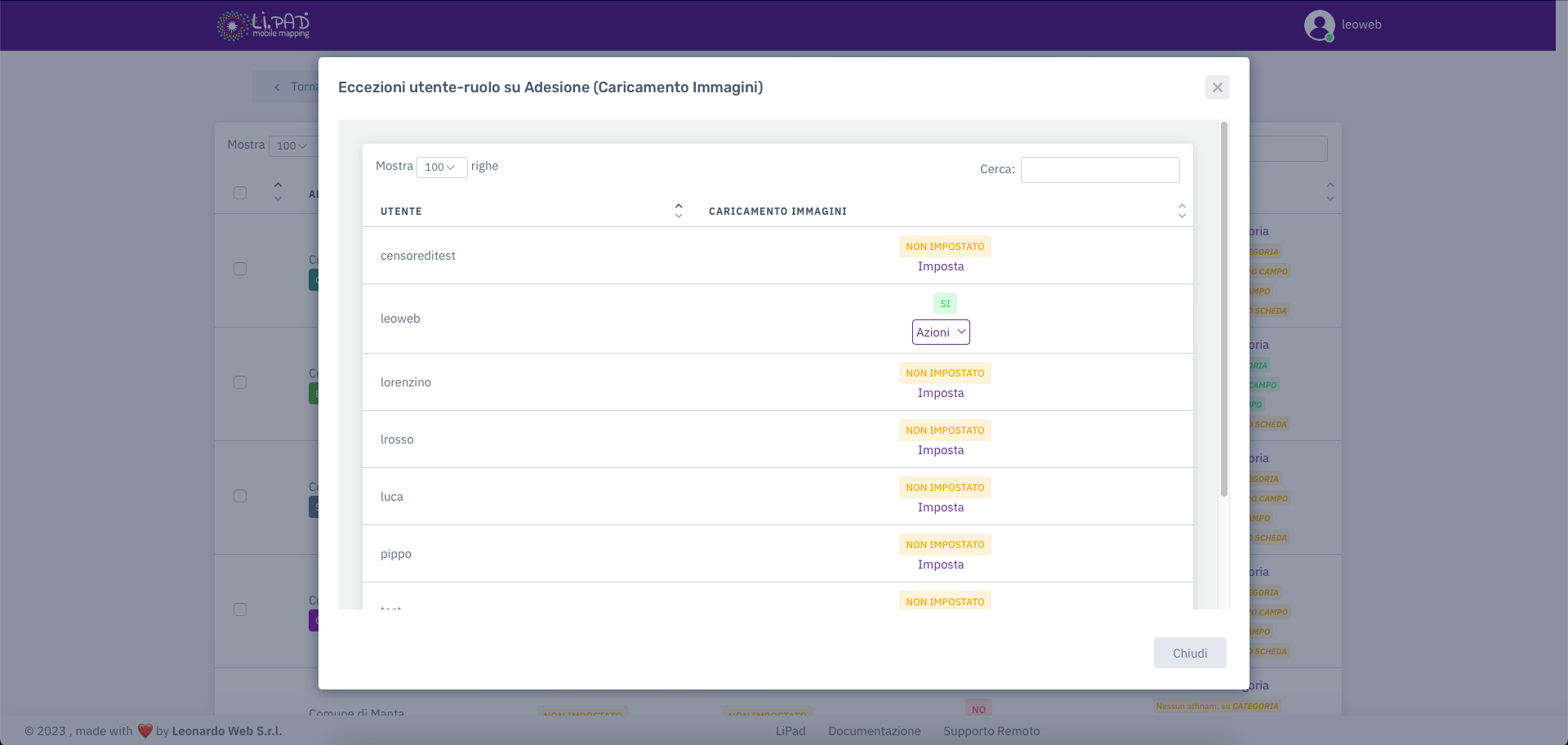Expand the Azioni dropdown for leoweb
The width and height of the screenshot is (1568, 745).
[941, 332]
